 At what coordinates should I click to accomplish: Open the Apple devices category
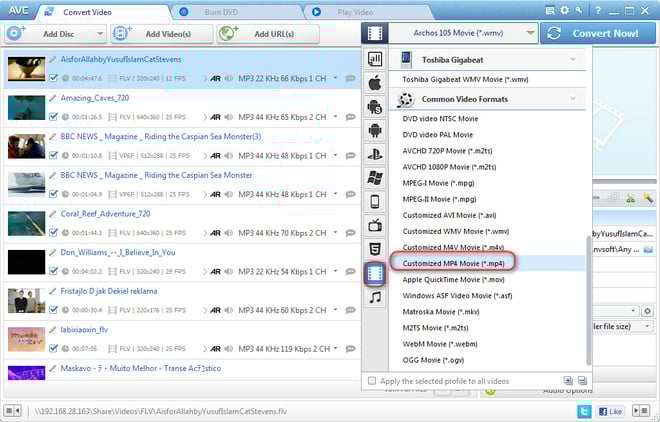pos(375,83)
